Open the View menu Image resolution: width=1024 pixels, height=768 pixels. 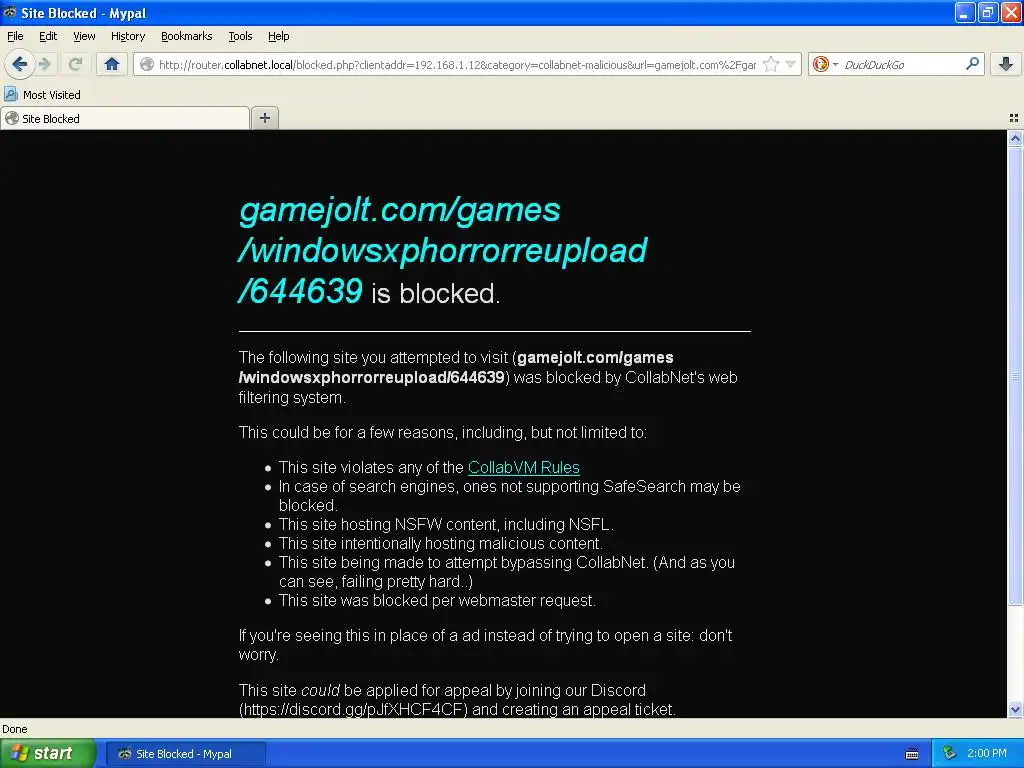84,37
